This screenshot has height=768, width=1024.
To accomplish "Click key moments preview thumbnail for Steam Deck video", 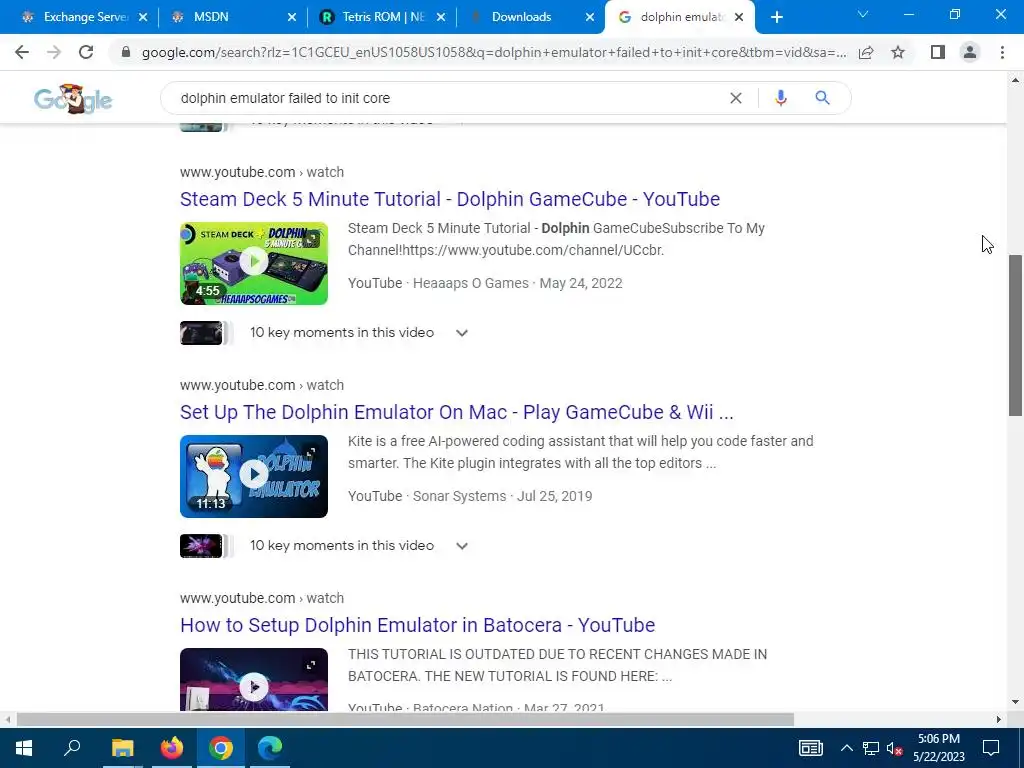I will pos(201,332).
